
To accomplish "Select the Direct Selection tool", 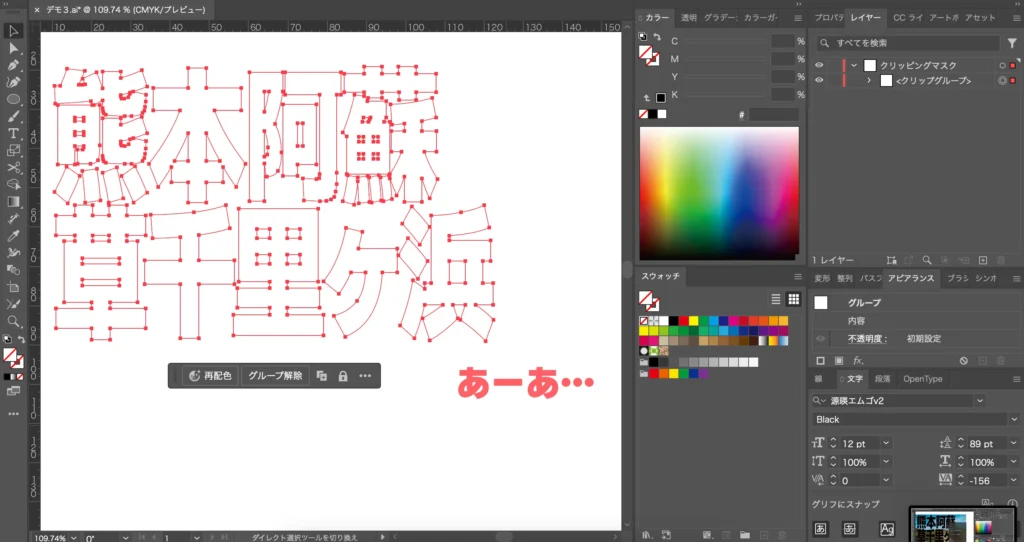I will pyautogui.click(x=14, y=48).
